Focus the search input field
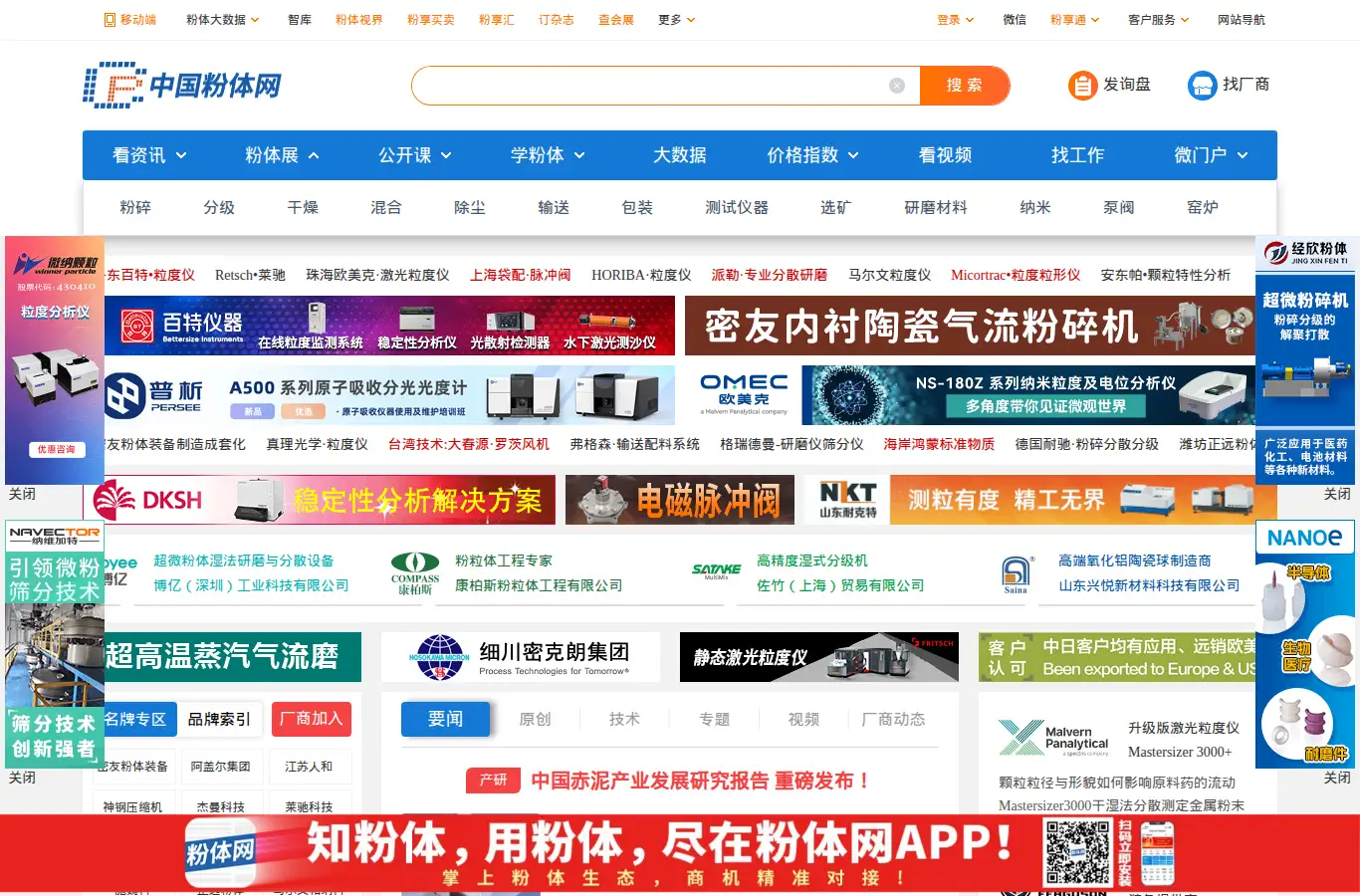This screenshot has height=896, width=1360. click(652, 86)
